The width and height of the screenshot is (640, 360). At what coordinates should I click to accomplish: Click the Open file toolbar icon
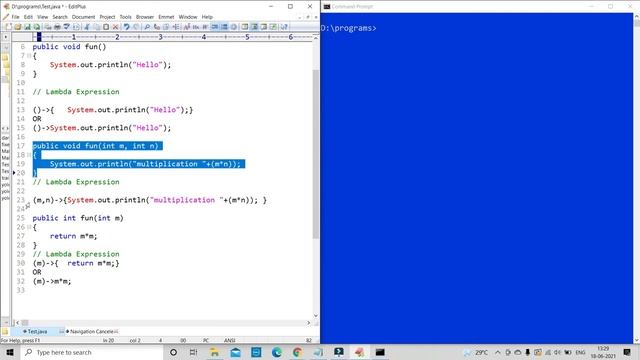pos(18,27)
